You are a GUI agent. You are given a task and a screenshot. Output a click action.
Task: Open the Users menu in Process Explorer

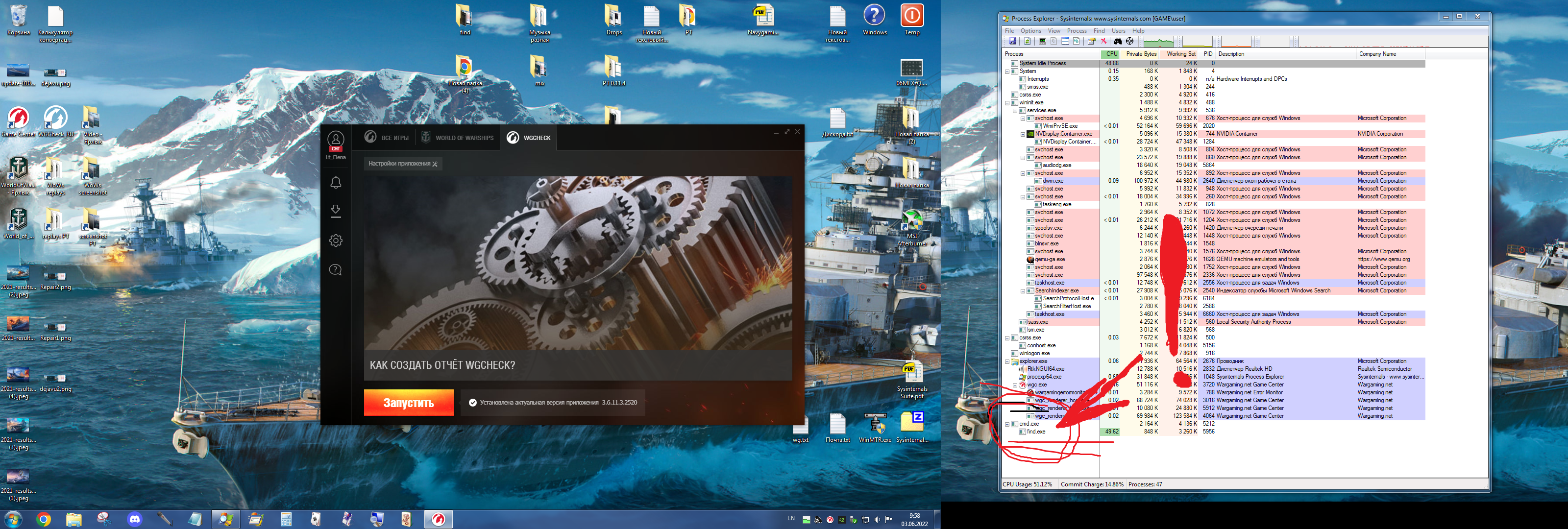pyautogui.click(x=1118, y=30)
